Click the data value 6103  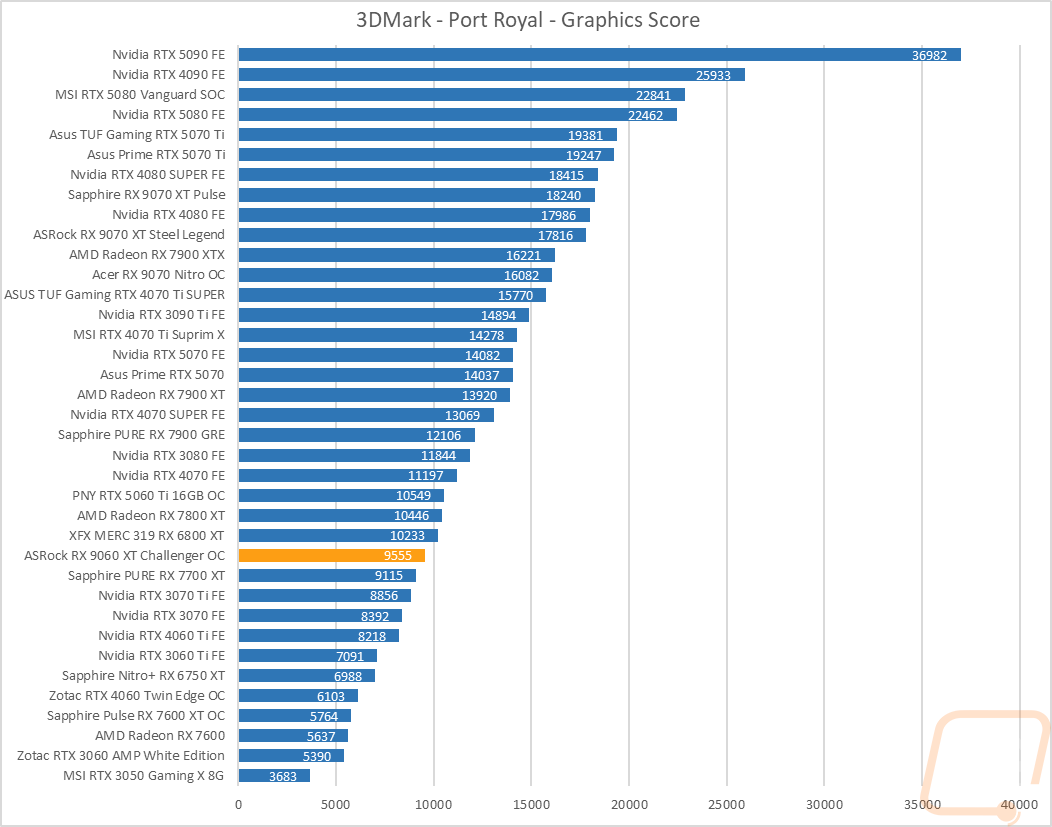(x=331, y=697)
